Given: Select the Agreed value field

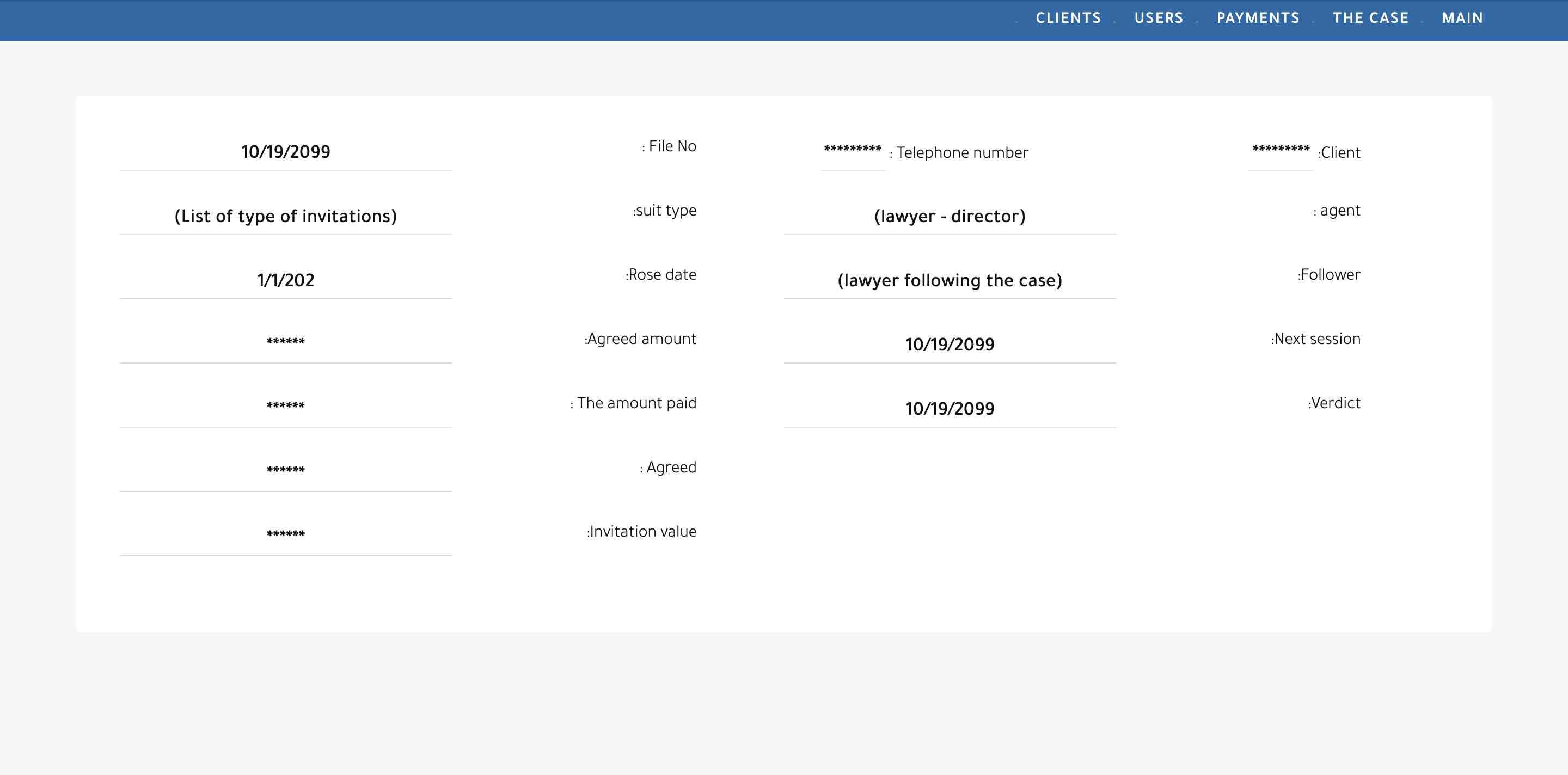Looking at the screenshot, I should tap(285, 471).
